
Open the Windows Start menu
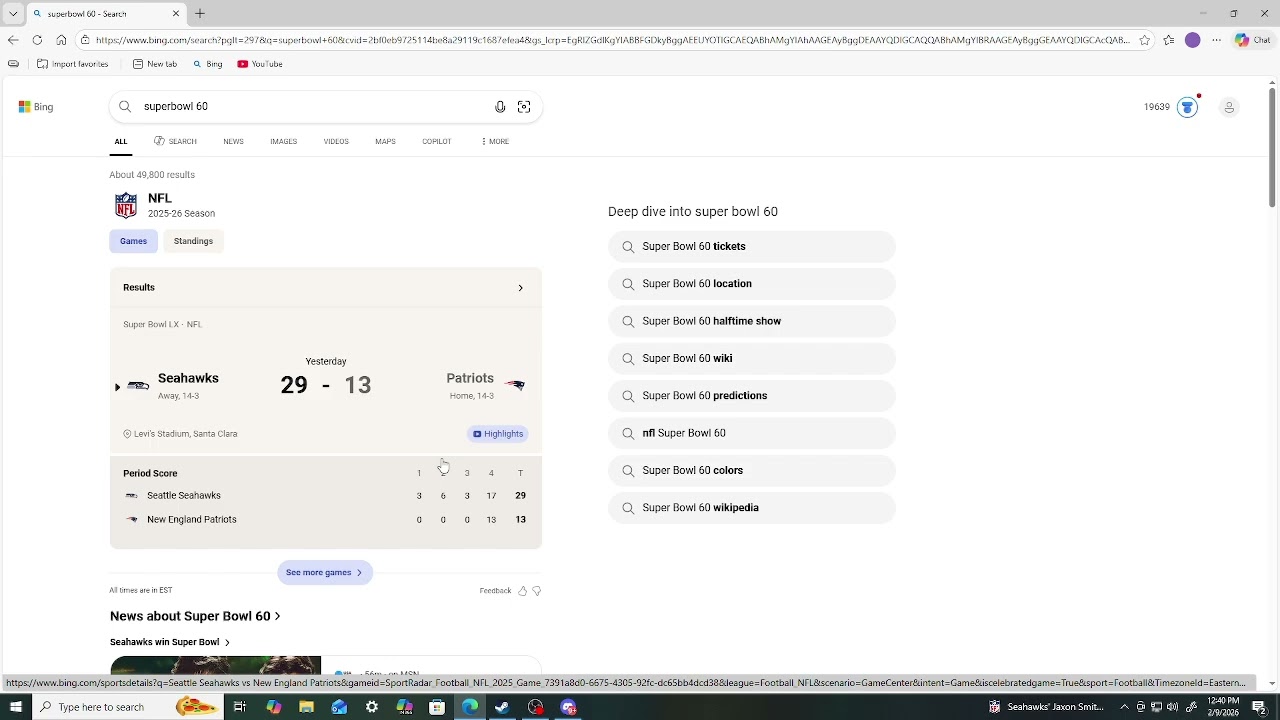(15, 707)
